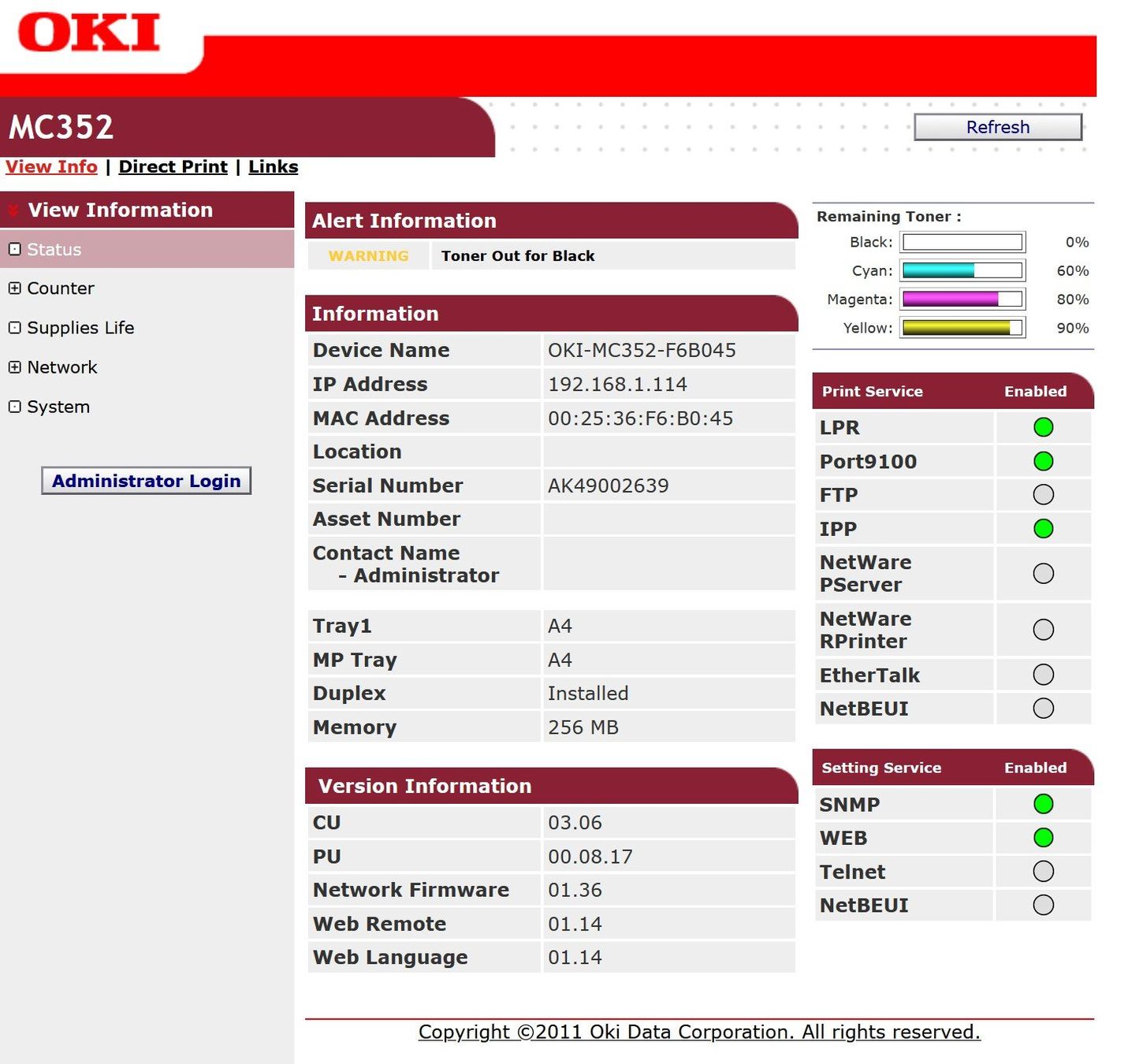This screenshot has height=1064, width=1128.
Task: Click the System node box icon
Action: (x=14, y=407)
